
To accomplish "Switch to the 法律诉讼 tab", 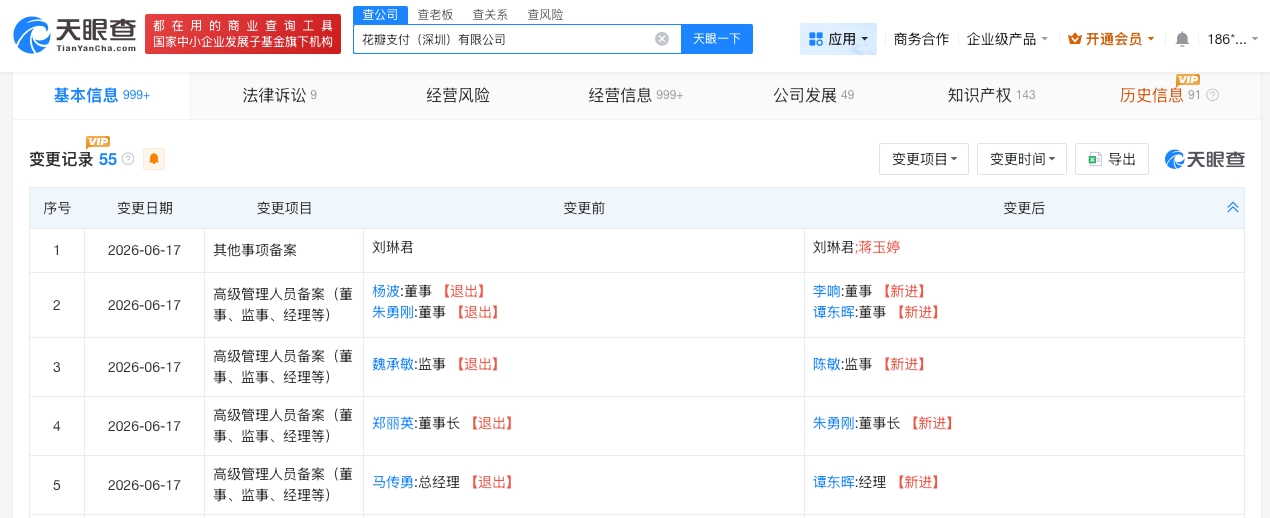I will pyautogui.click(x=280, y=95).
